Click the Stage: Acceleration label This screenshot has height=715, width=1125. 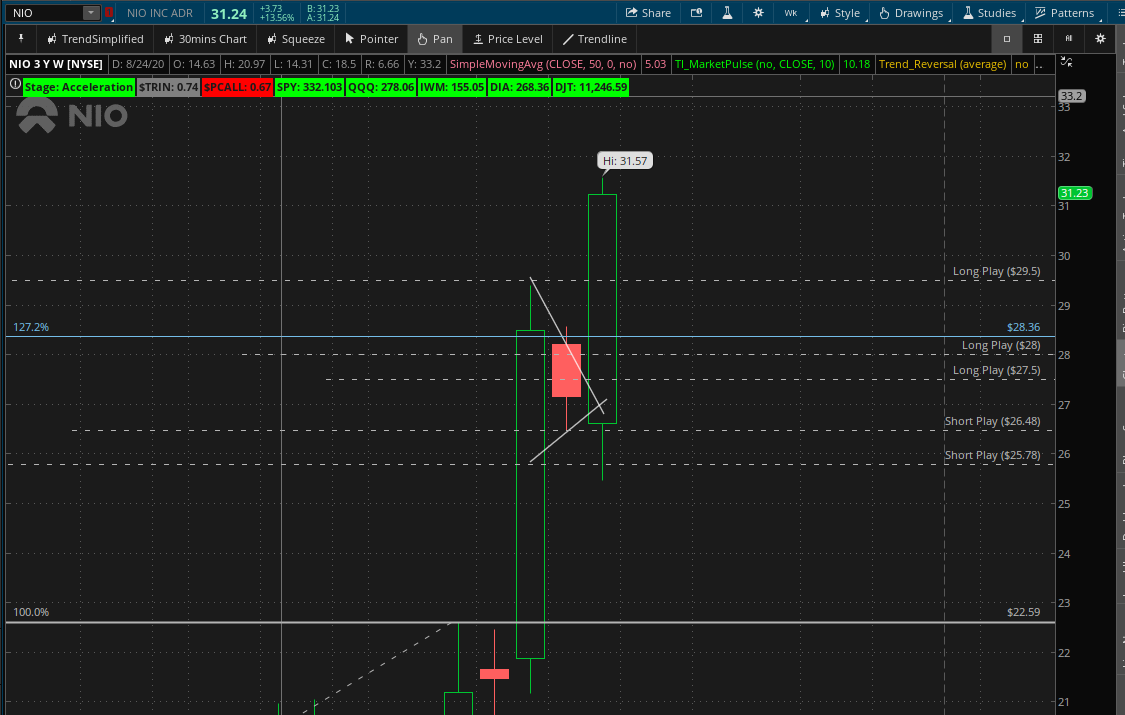79,87
